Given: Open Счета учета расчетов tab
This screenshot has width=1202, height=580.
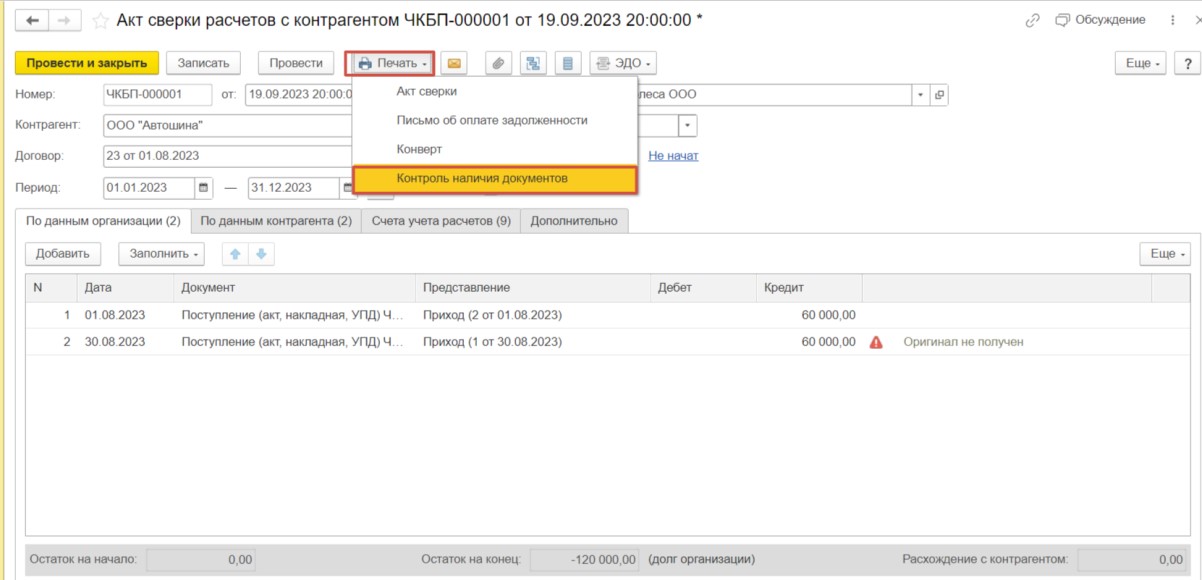Looking at the screenshot, I should (441, 221).
